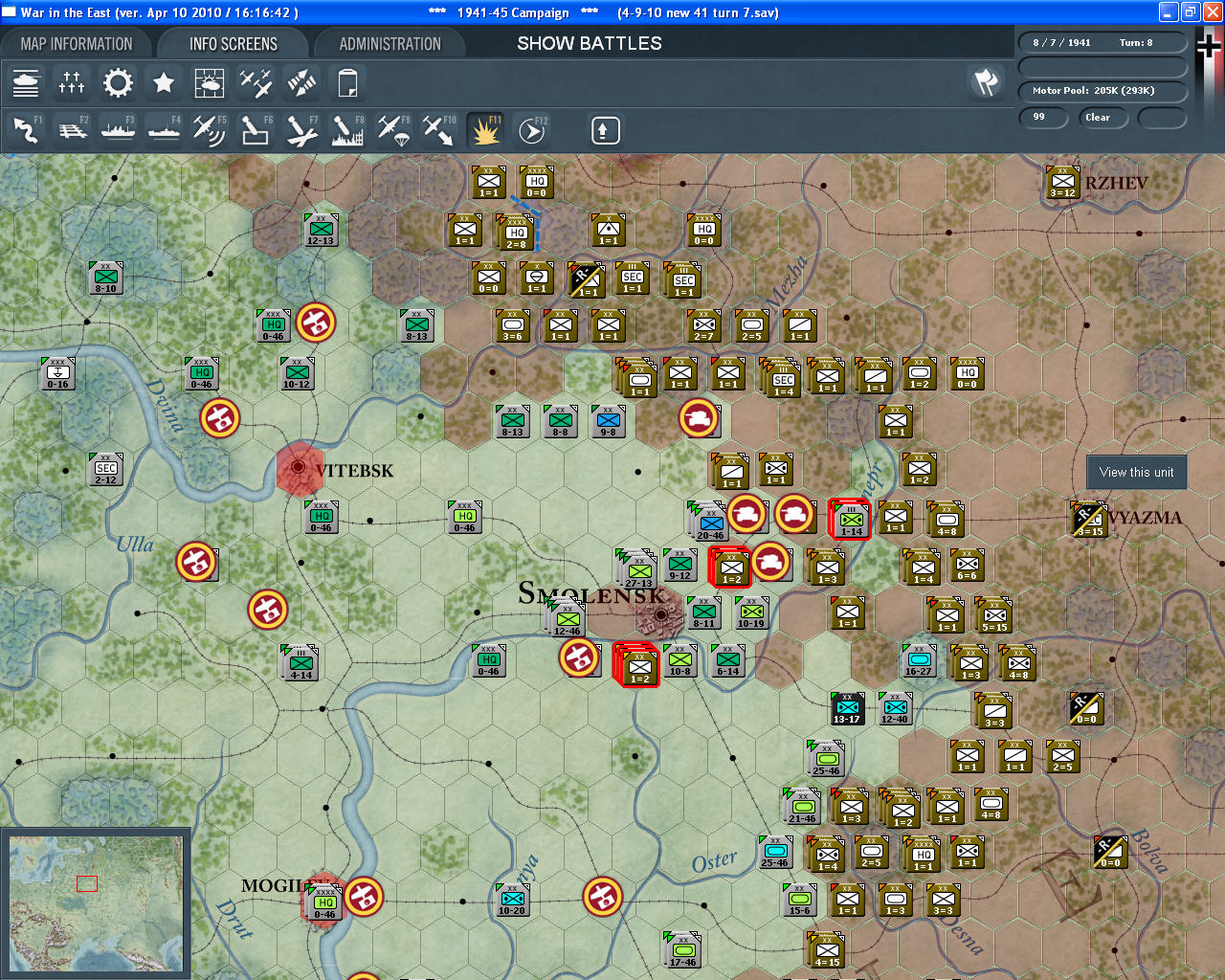Select Soviet unit 5=15

(x=994, y=614)
